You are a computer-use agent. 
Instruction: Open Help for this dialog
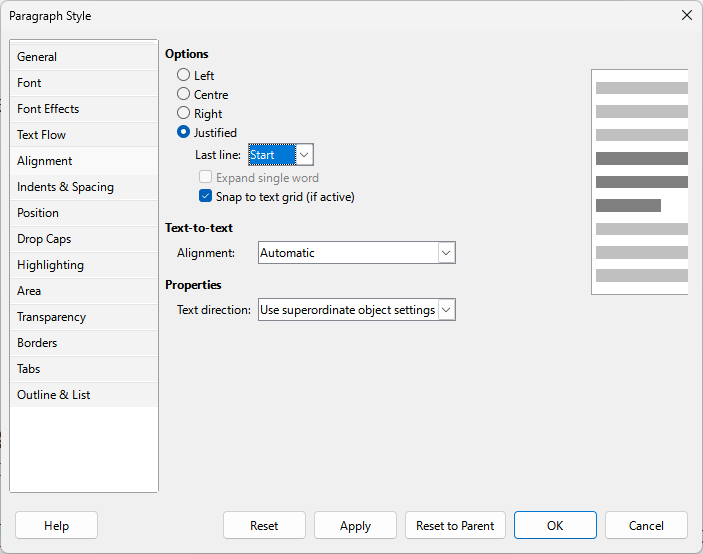(x=56, y=525)
